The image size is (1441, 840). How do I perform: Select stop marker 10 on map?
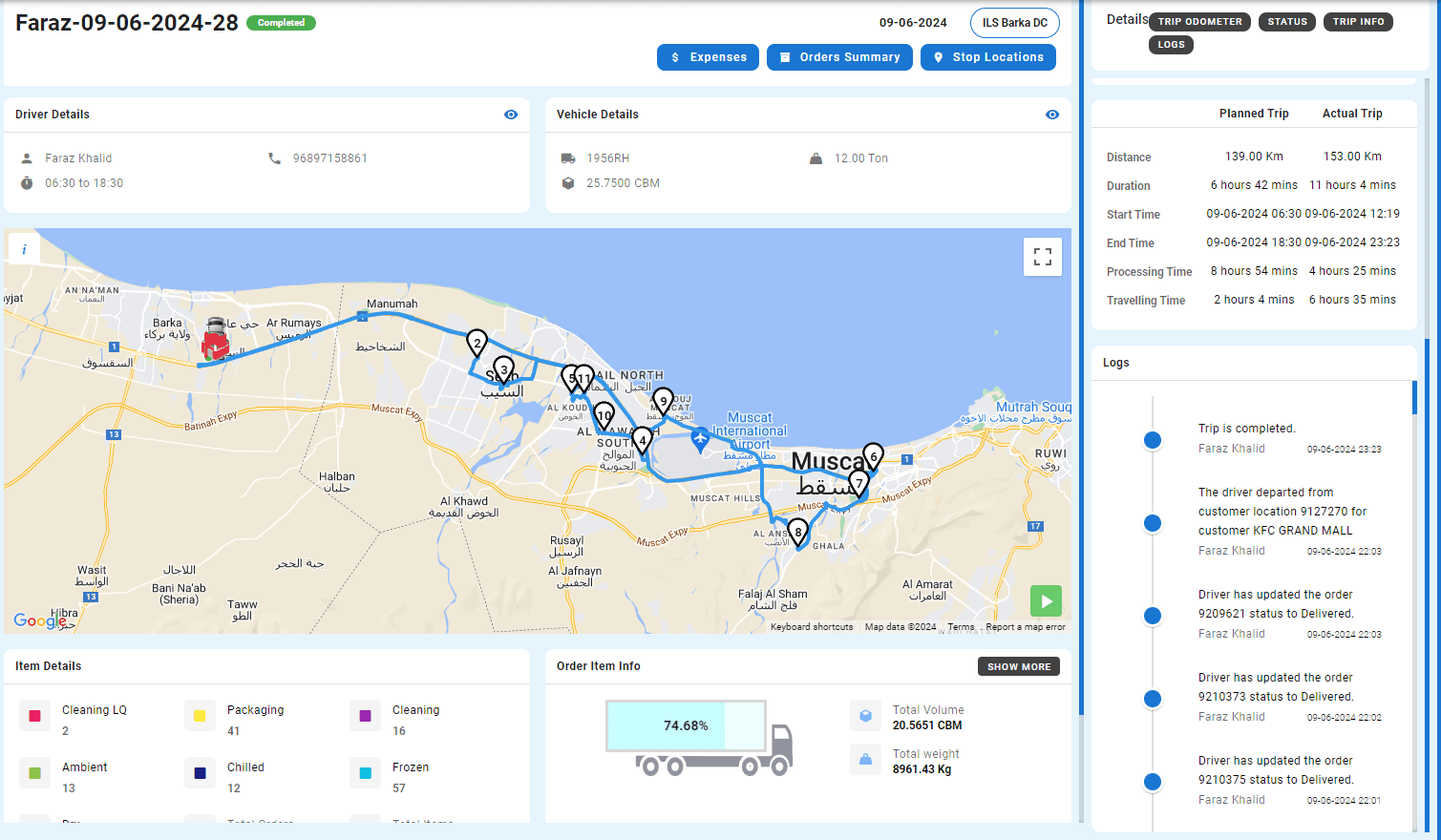[x=604, y=415]
